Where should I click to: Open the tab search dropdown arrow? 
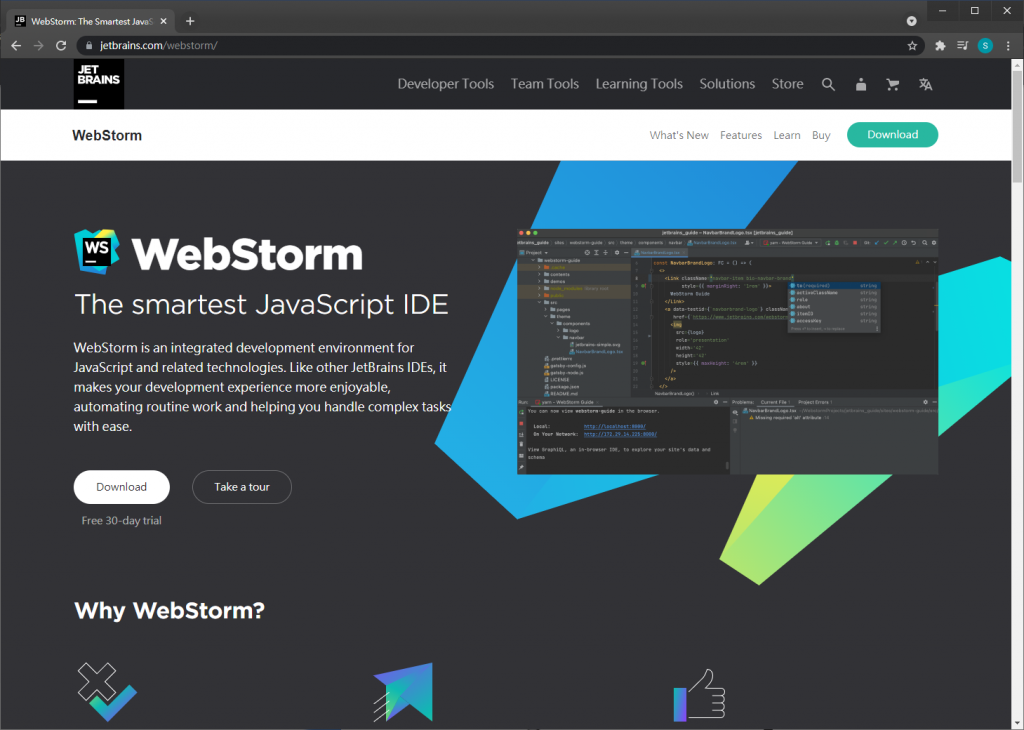coord(912,22)
